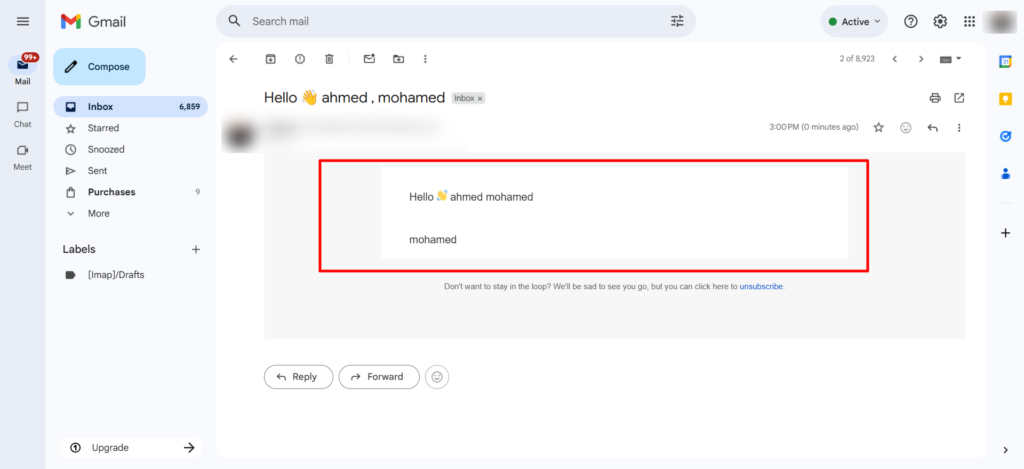Delete this email with the trash icon

tap(329, 59)
